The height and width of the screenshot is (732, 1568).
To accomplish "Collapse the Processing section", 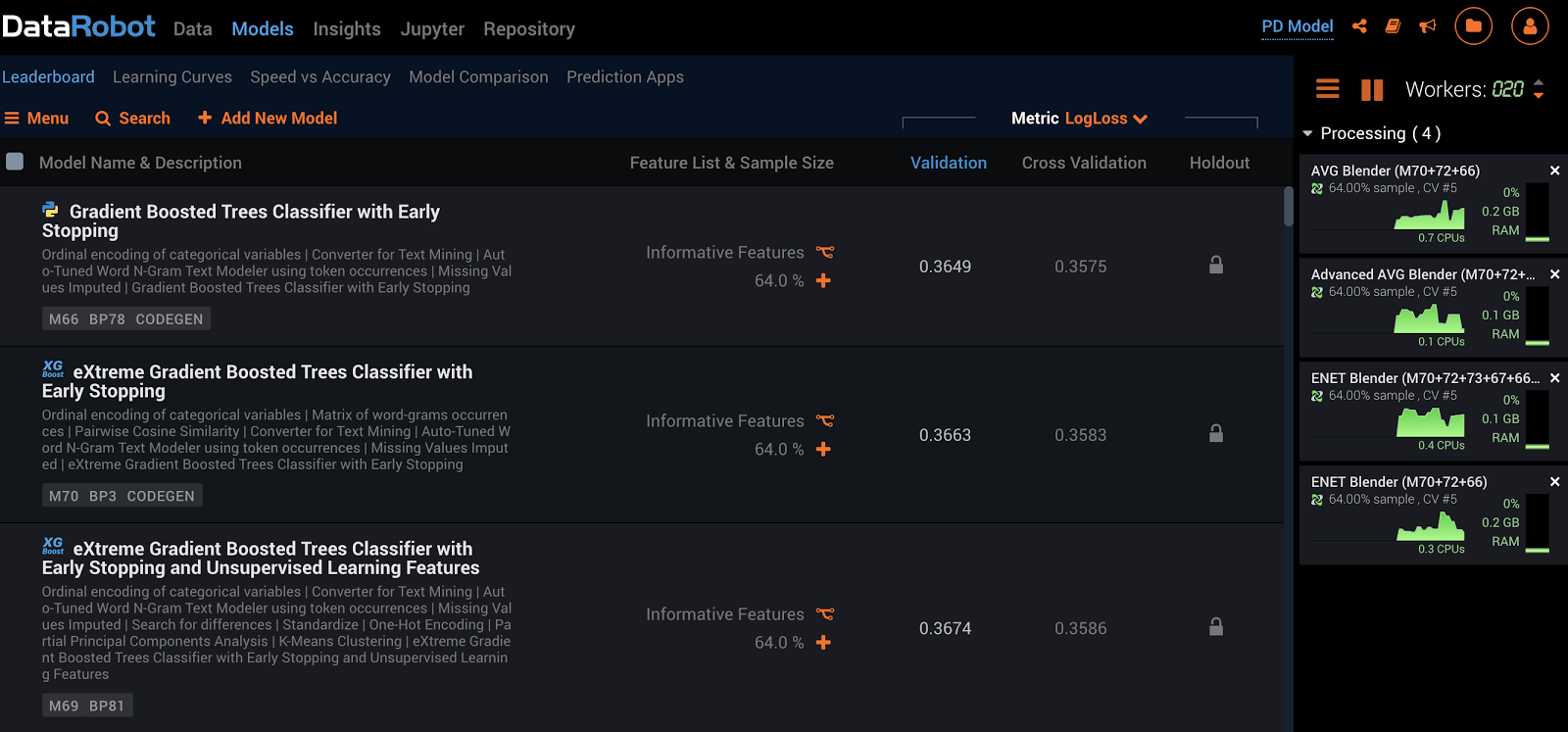I will [x=1307, y=133].
